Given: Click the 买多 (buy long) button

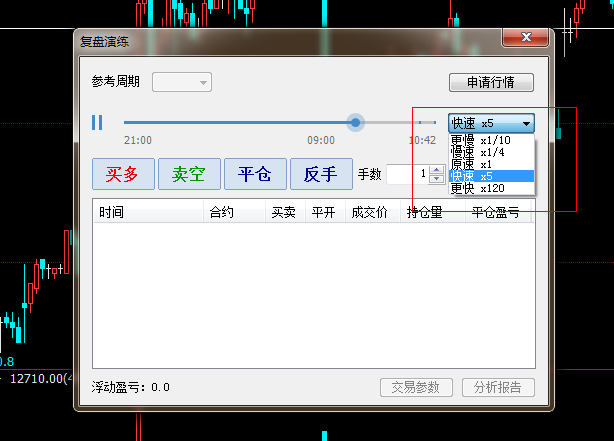Looking at the screenshot, I should pyautogui.click(x=123, y=174).
